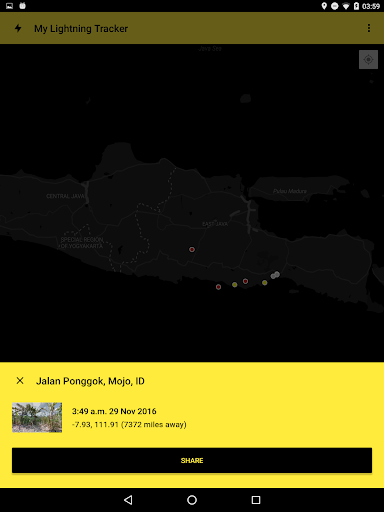Tap the lightning bolt app icon

click(18, 28)
